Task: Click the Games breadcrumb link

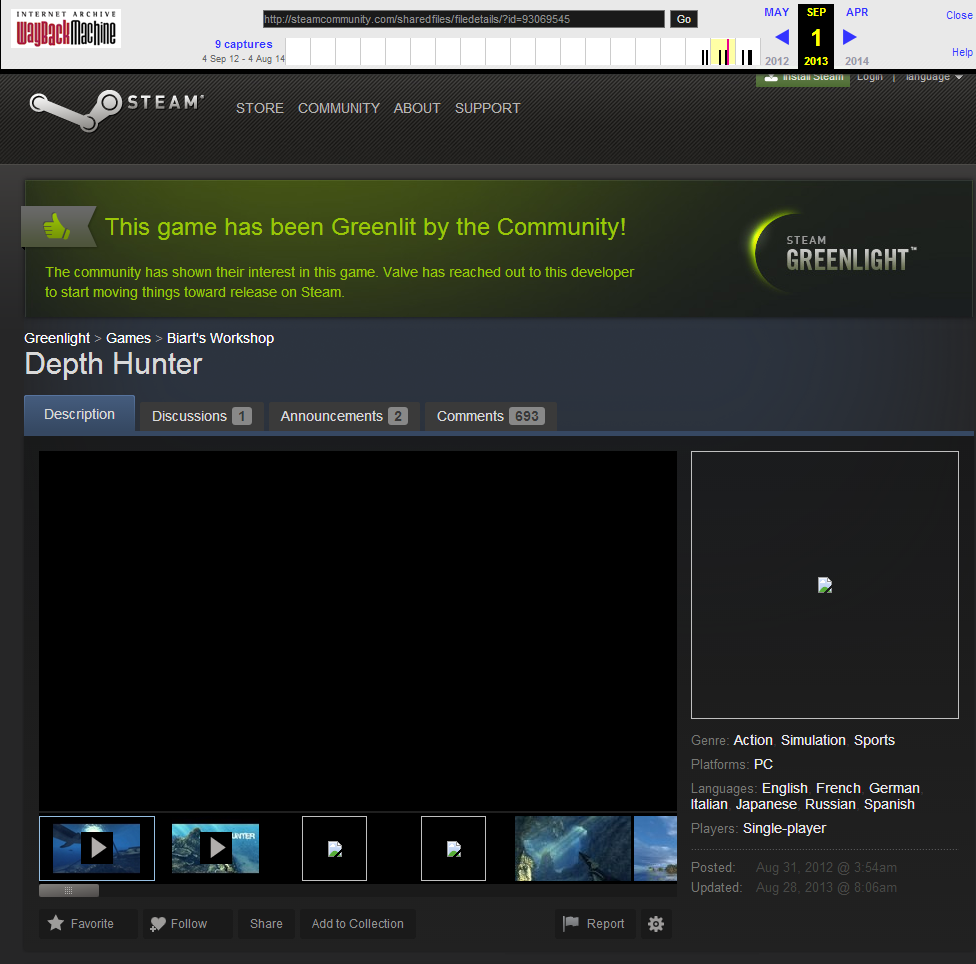Action: click(128, 338)
